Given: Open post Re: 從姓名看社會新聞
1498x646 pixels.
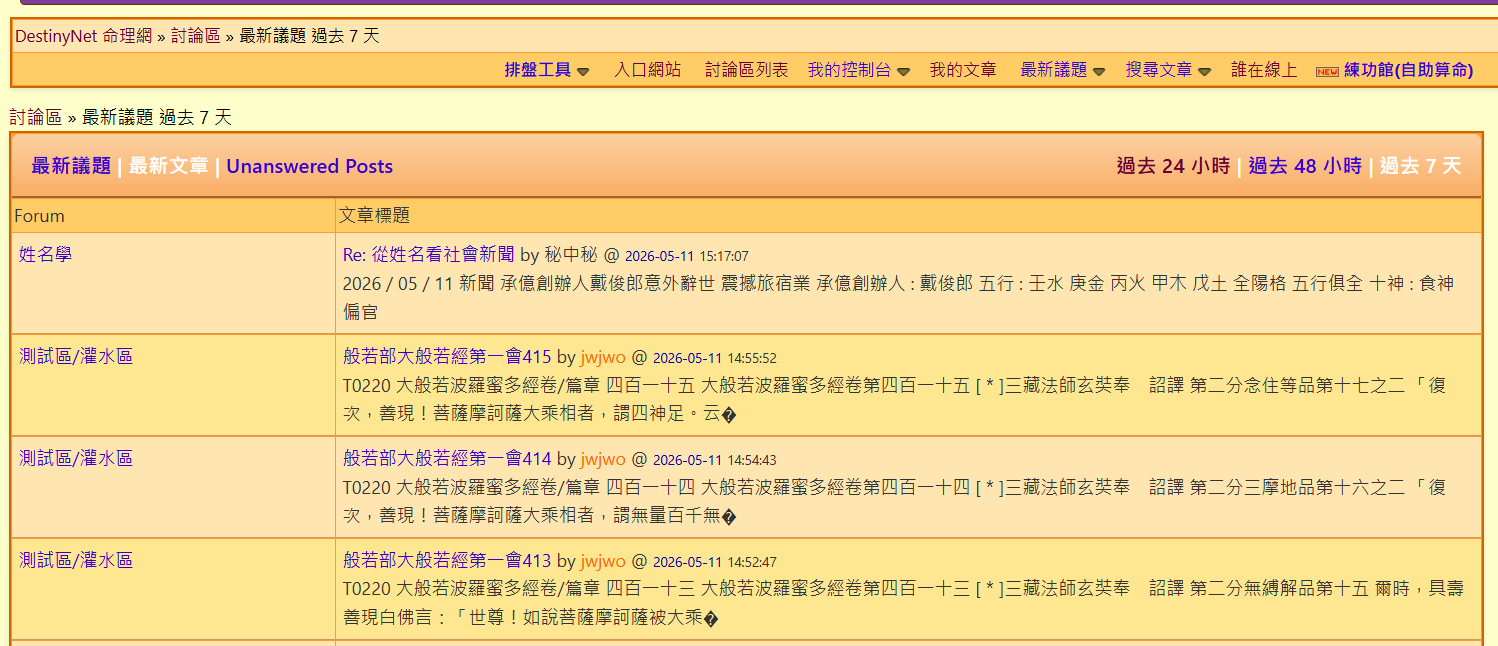Looking at the screenshot, I should [429, 255].
